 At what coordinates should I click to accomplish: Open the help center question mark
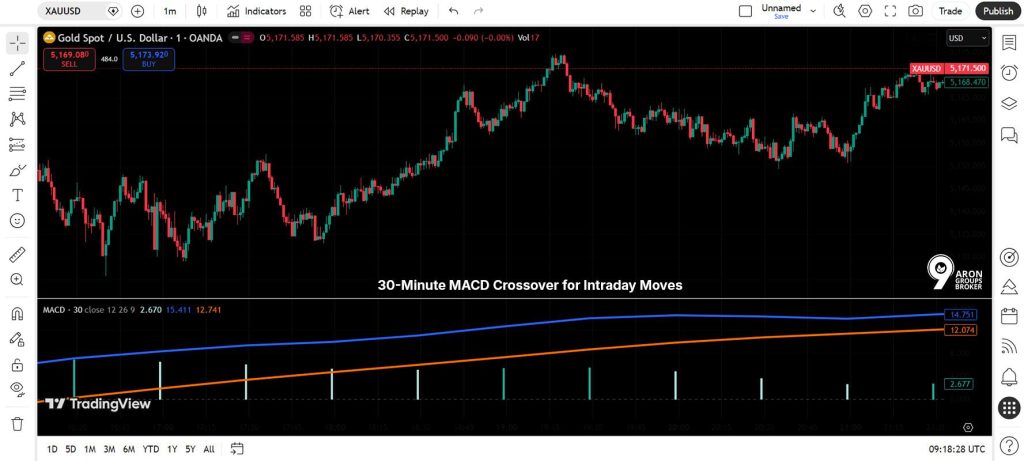pyautogui.click(x=1010, y=447)
